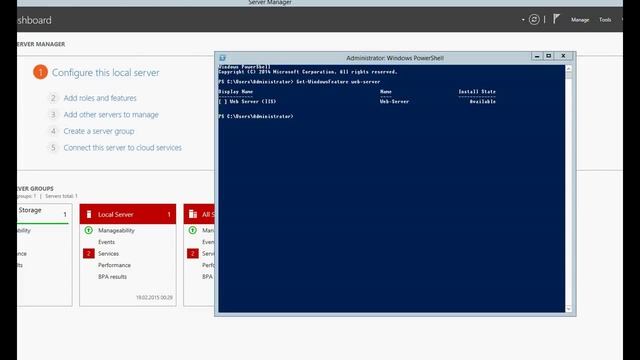Image resolution: width=640 pixels, height=360 pixels.
Task: Open the Local Server tile header
Action: click(x=128, y=214)
